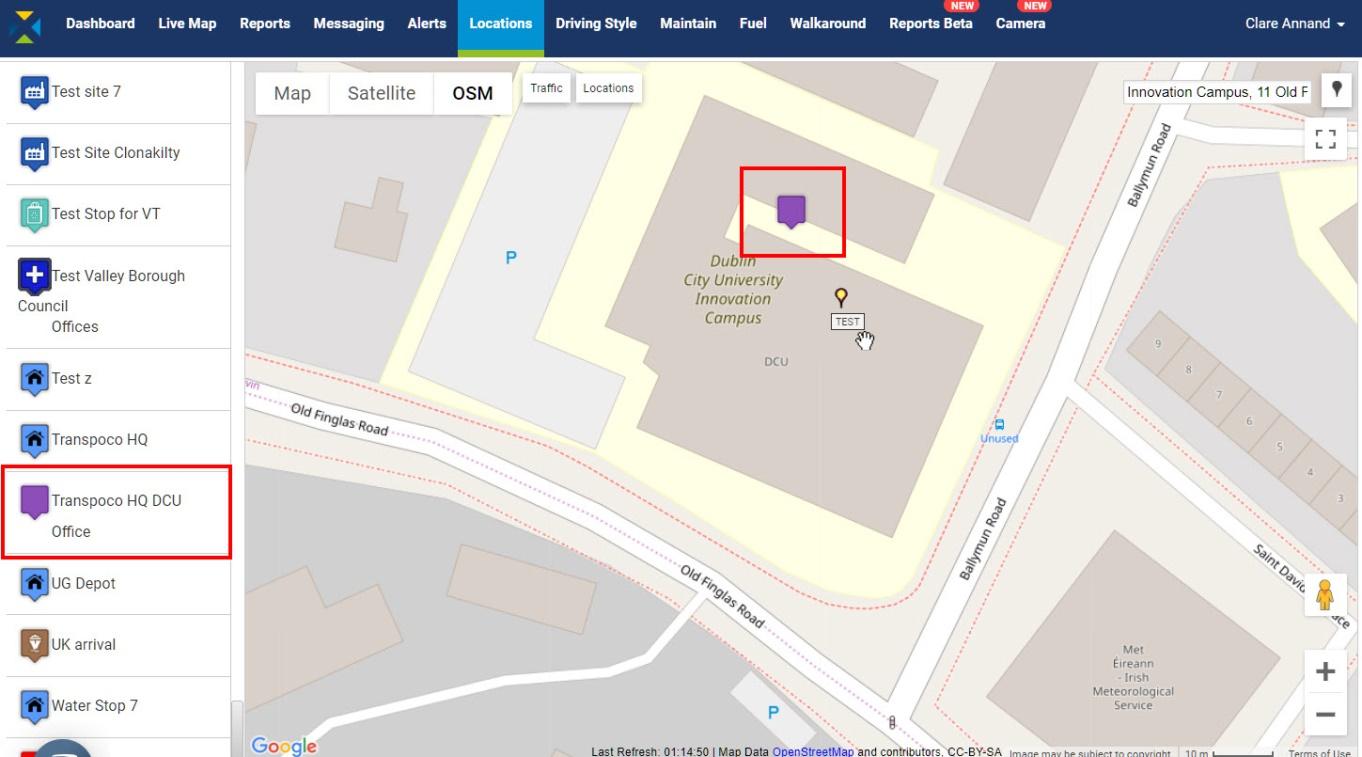
Task: Toggle the Traffic layer
Action: click(546, 88)
